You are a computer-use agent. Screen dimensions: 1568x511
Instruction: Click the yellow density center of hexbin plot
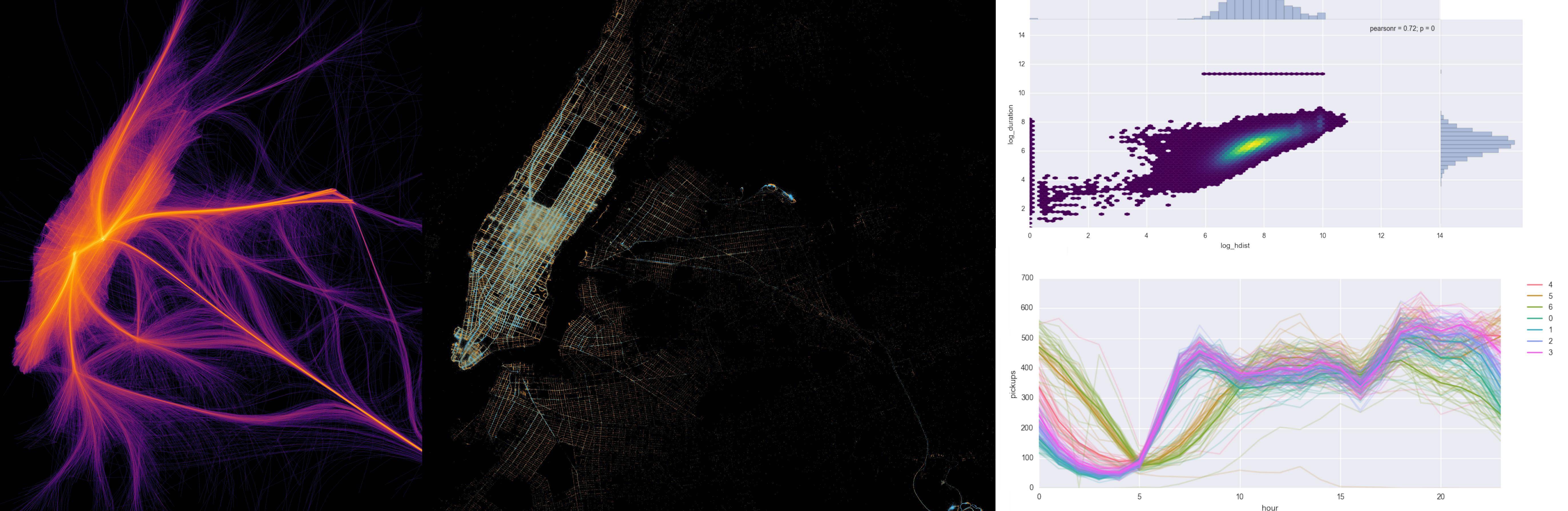point(1254,145)
